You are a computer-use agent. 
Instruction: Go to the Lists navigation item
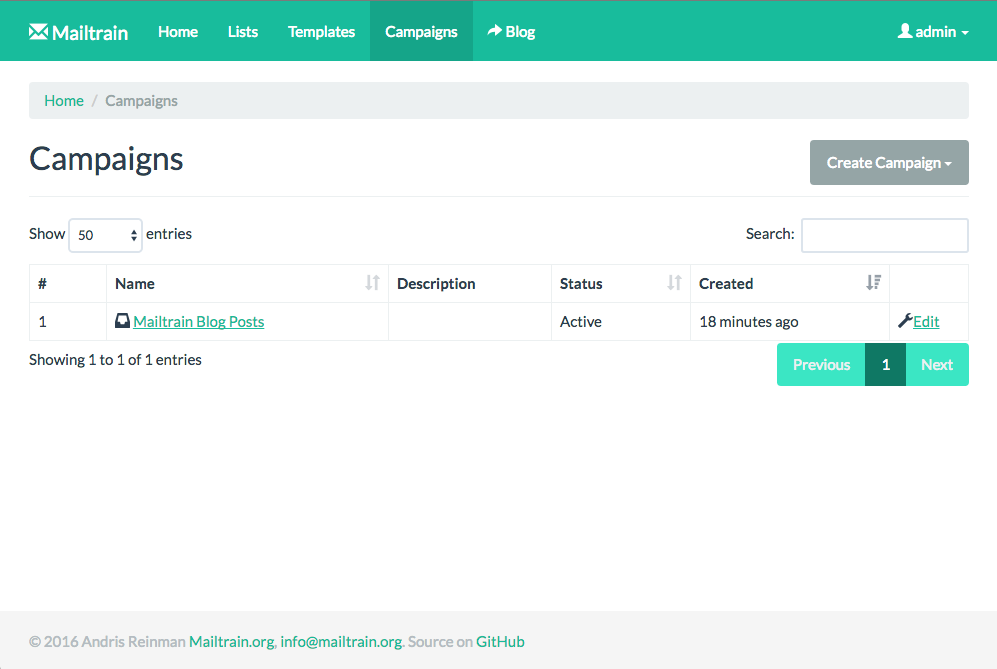[243, 32]
